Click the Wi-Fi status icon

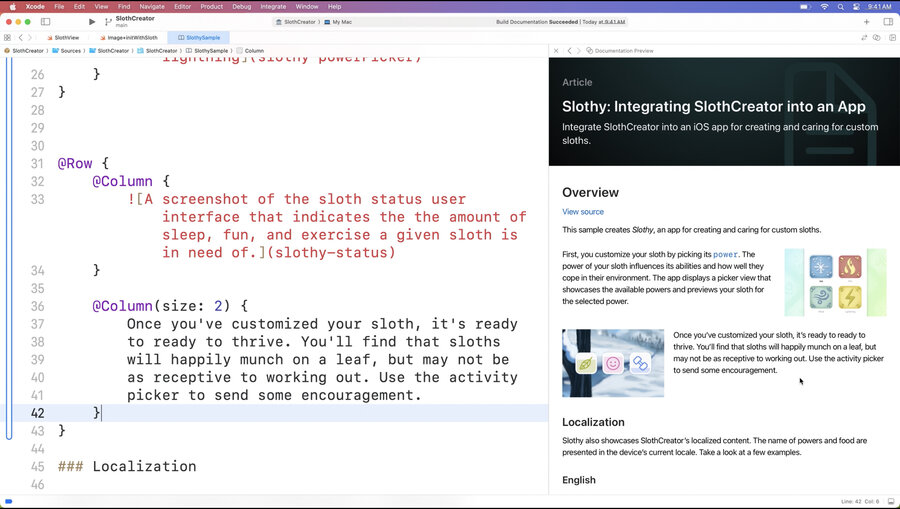tap(824, 6)
